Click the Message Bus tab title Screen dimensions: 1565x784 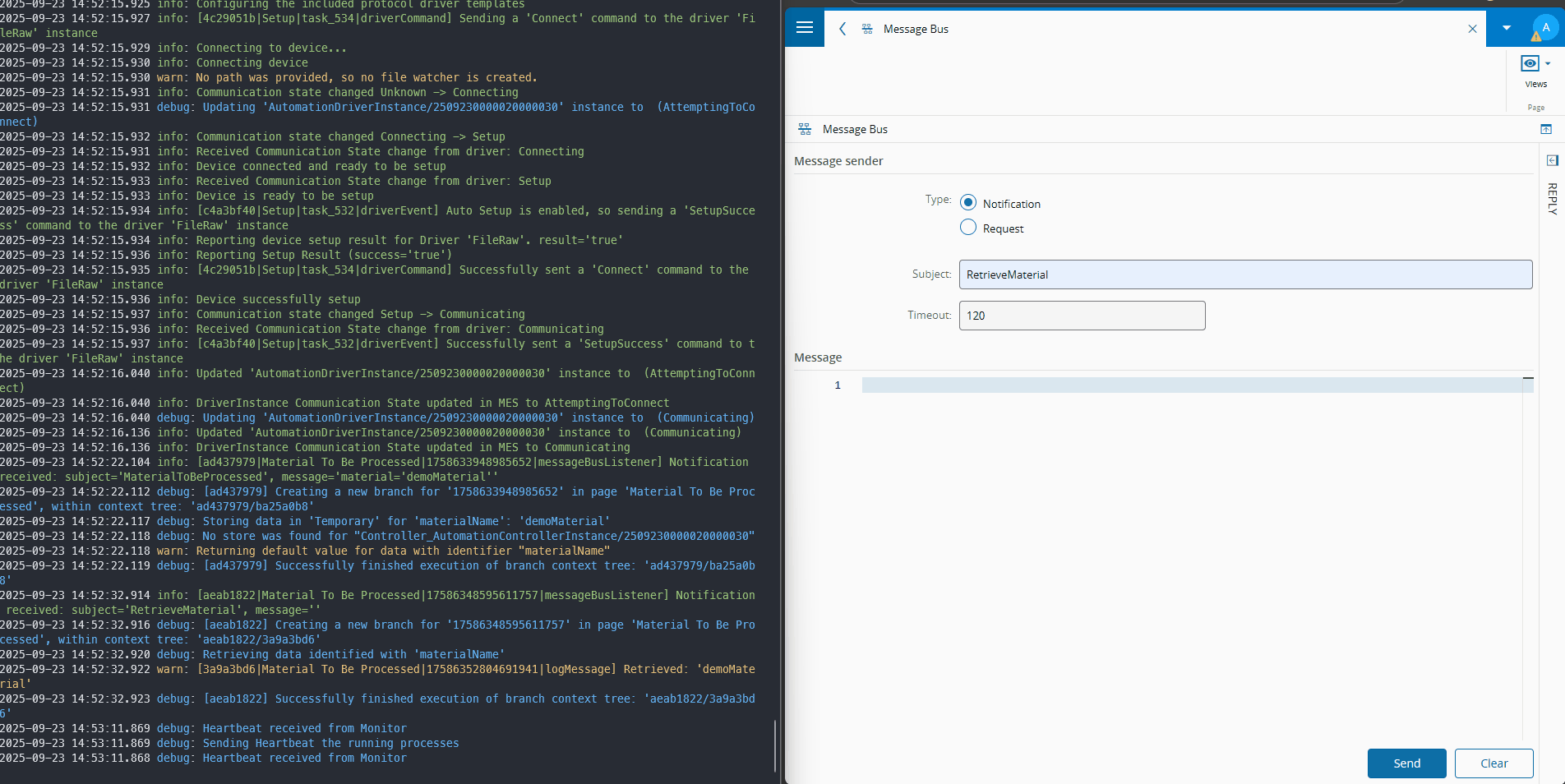point(916,29)
